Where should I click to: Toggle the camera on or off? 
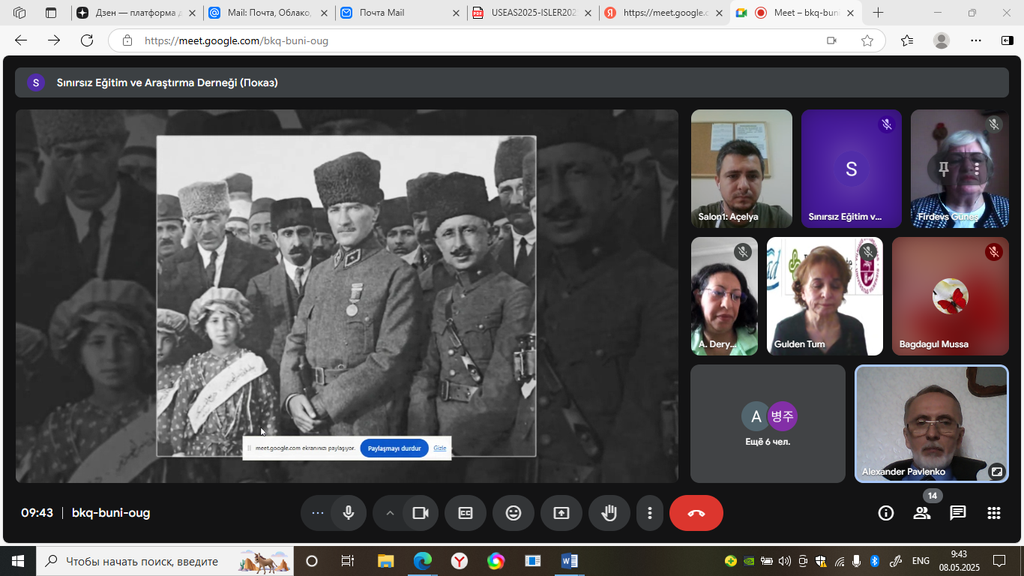point(421,513)
